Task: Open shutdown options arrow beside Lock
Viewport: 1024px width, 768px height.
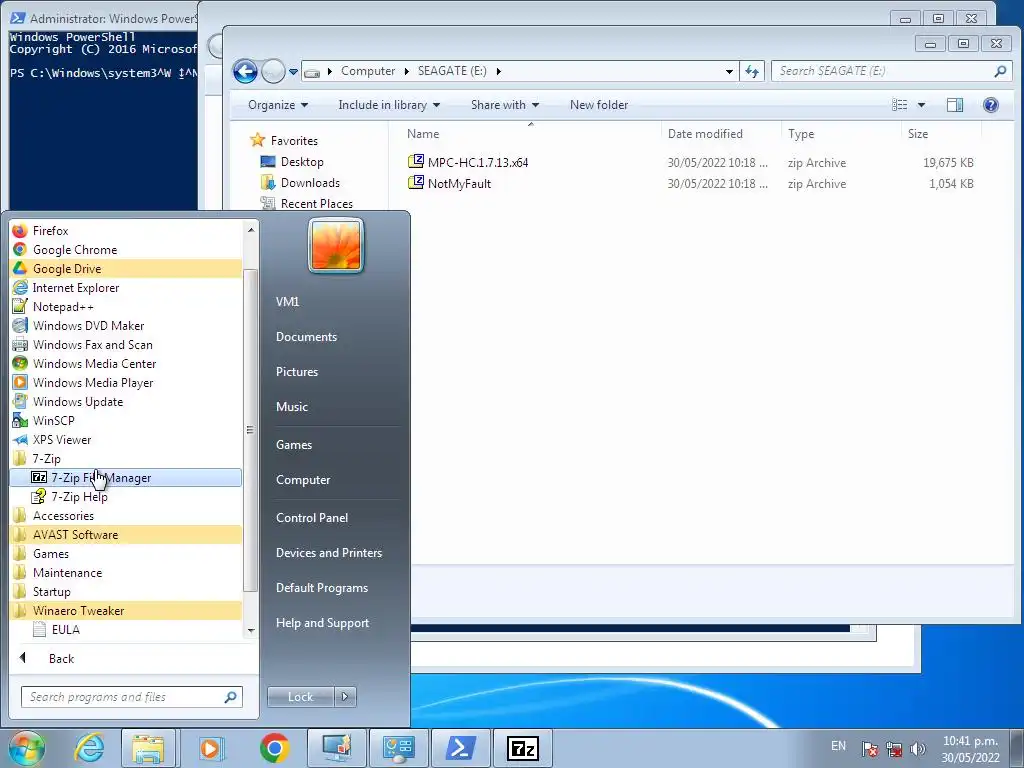Action: pos(345,697)
